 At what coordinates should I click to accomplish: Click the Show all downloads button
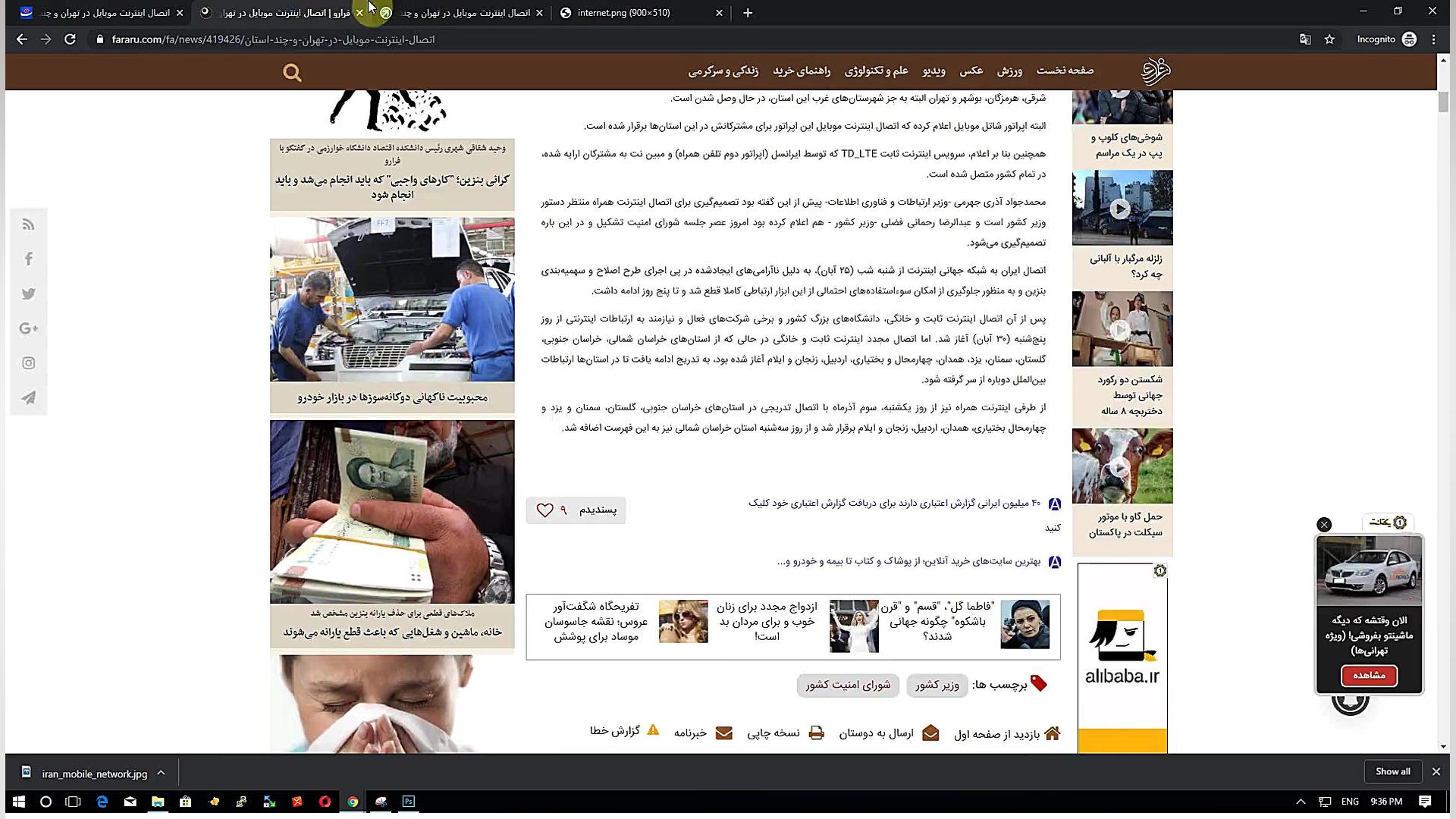coord(1393,771)
